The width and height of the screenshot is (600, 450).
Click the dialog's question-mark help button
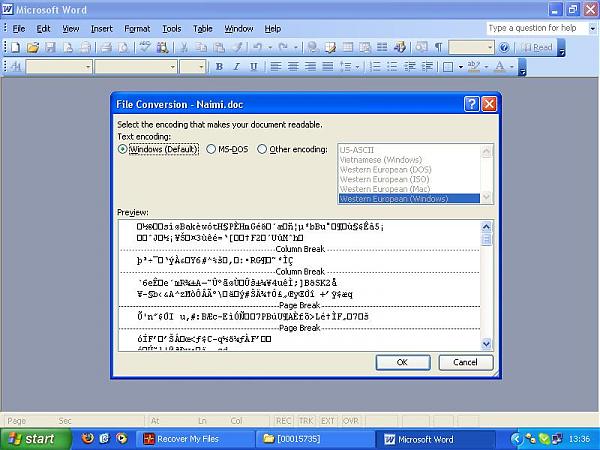tap(471, 104)
